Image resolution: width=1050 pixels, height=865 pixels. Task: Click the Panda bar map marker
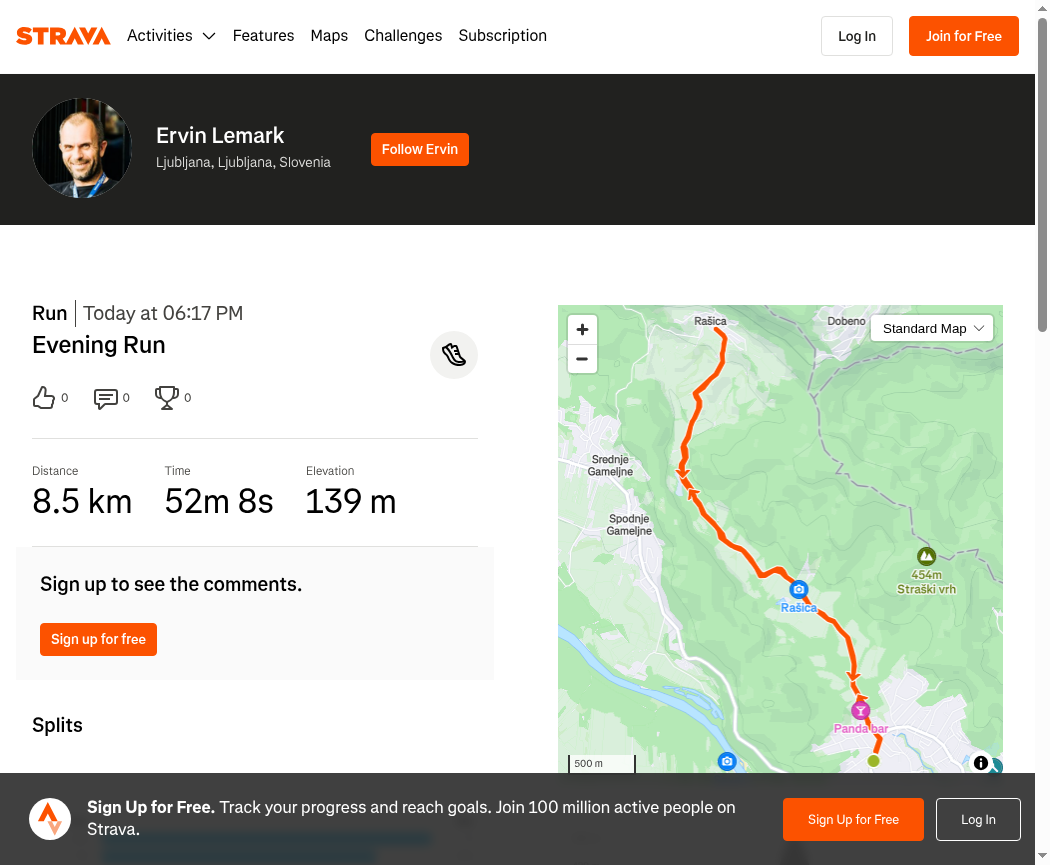860,710
